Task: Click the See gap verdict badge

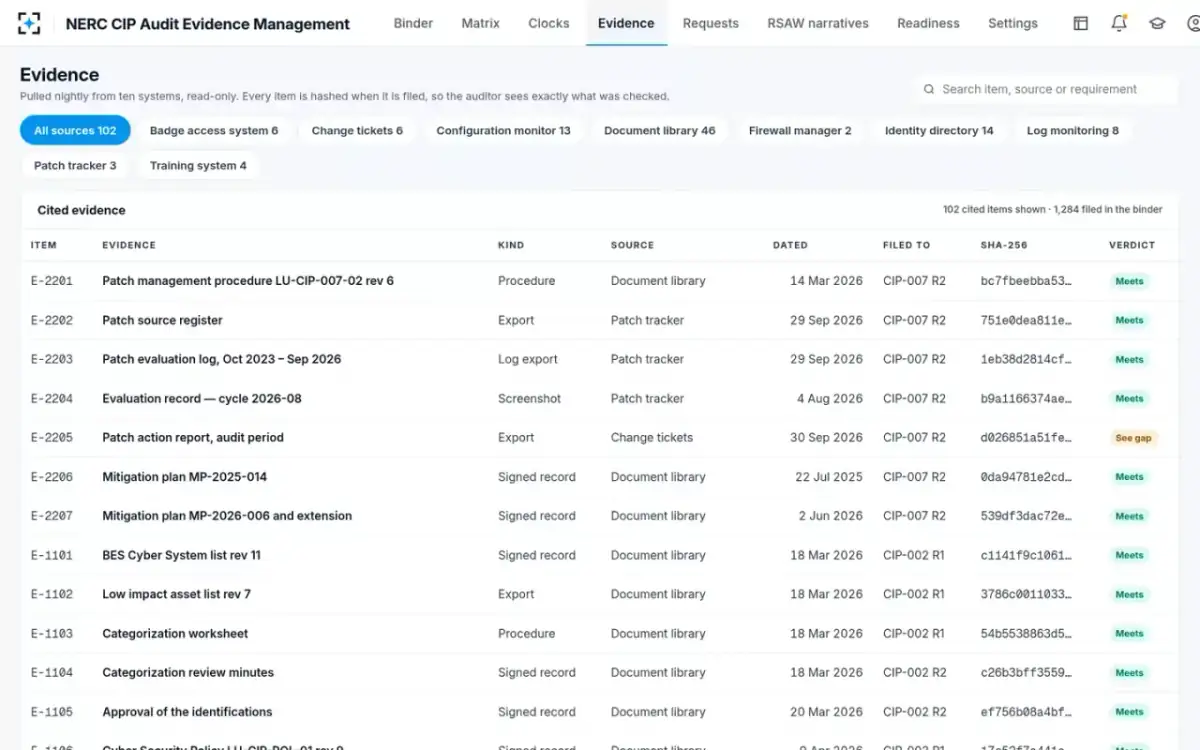Action: tap(1133, 438)
